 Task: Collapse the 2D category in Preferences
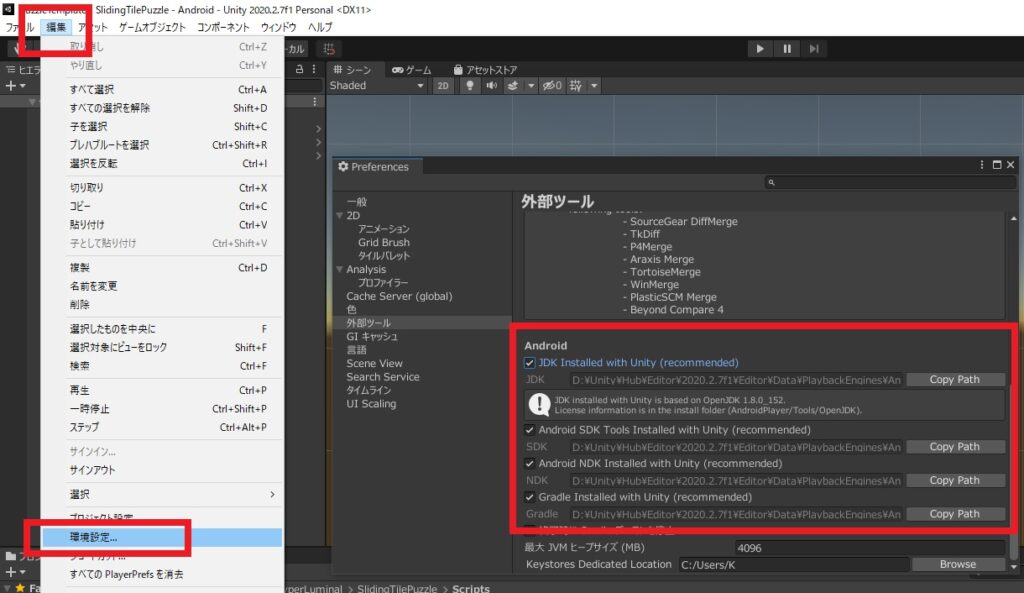point(340,216)
